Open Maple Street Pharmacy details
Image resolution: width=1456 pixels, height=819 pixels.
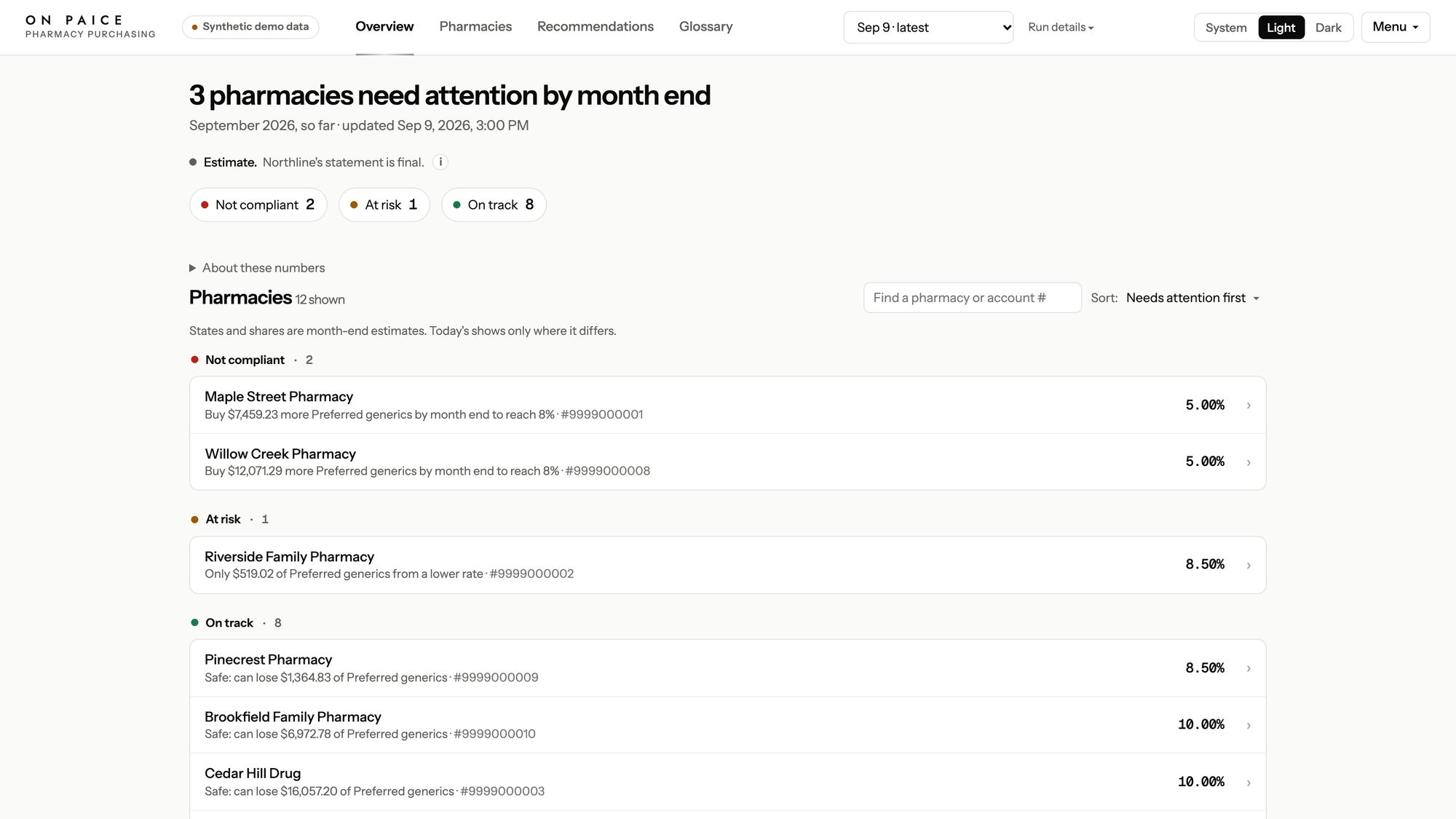(x=727, y=405)
